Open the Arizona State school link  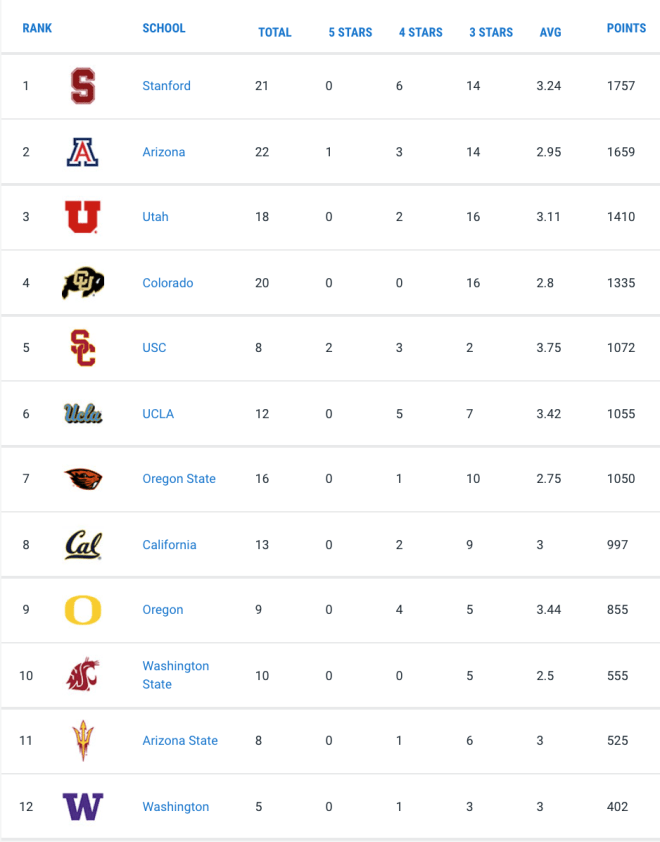180,741
